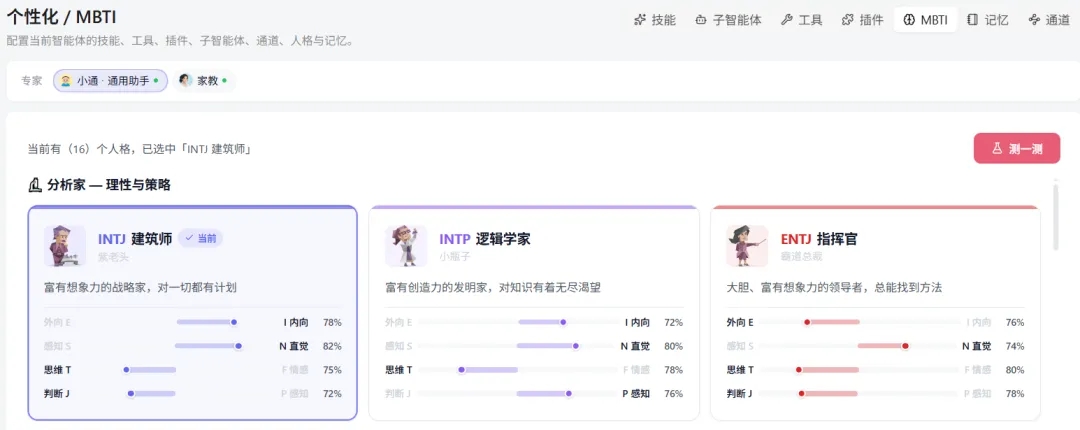Click the INTJ 82% value
Image resolution: width=1080 pixels, height=430 pixels.
pyautogui.click(x=332, y=346)
